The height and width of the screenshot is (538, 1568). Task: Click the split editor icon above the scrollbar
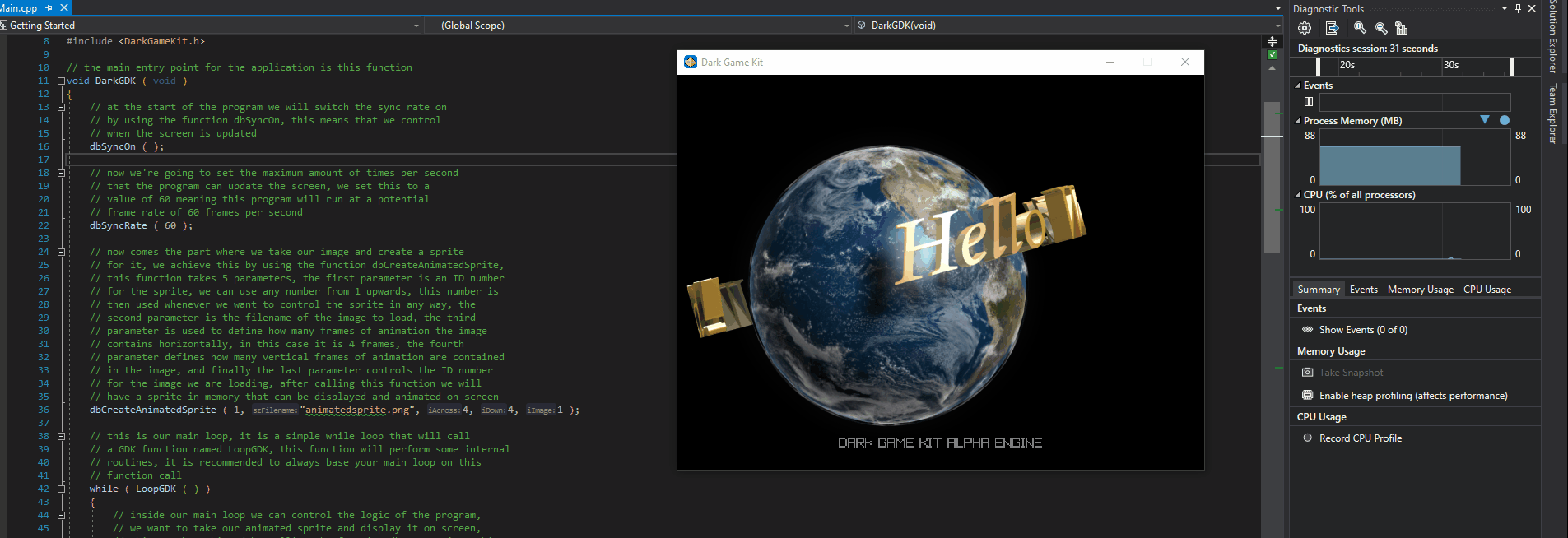tap(1272, 41)
